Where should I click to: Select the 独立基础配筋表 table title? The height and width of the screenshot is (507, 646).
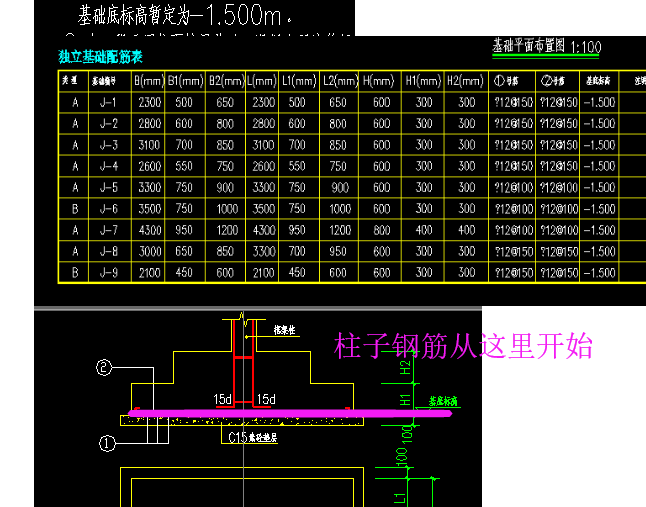[x=101, y=56]
